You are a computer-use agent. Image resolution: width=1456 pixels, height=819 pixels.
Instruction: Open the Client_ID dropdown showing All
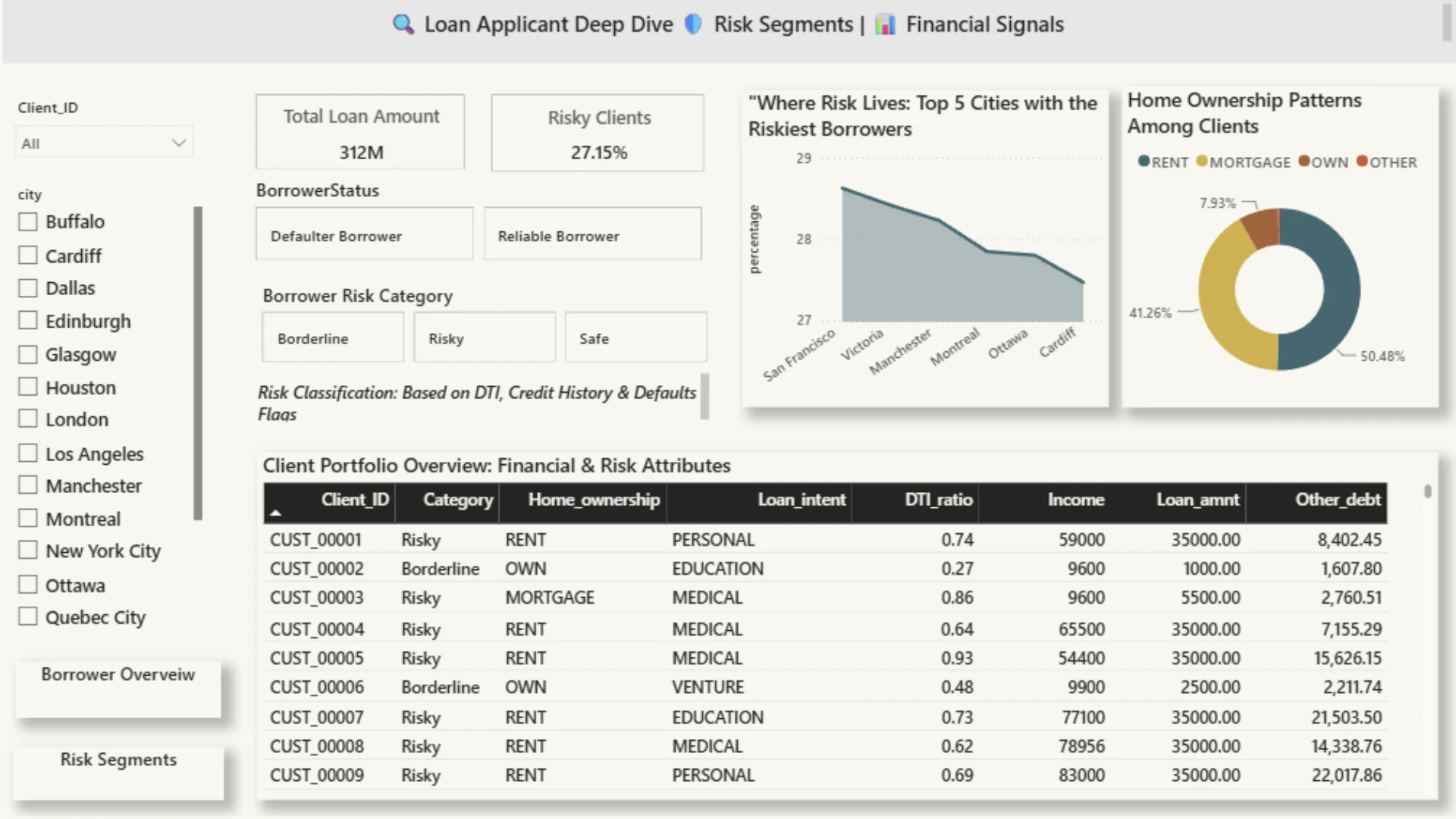pyautogui.click(x=104, y=143)
